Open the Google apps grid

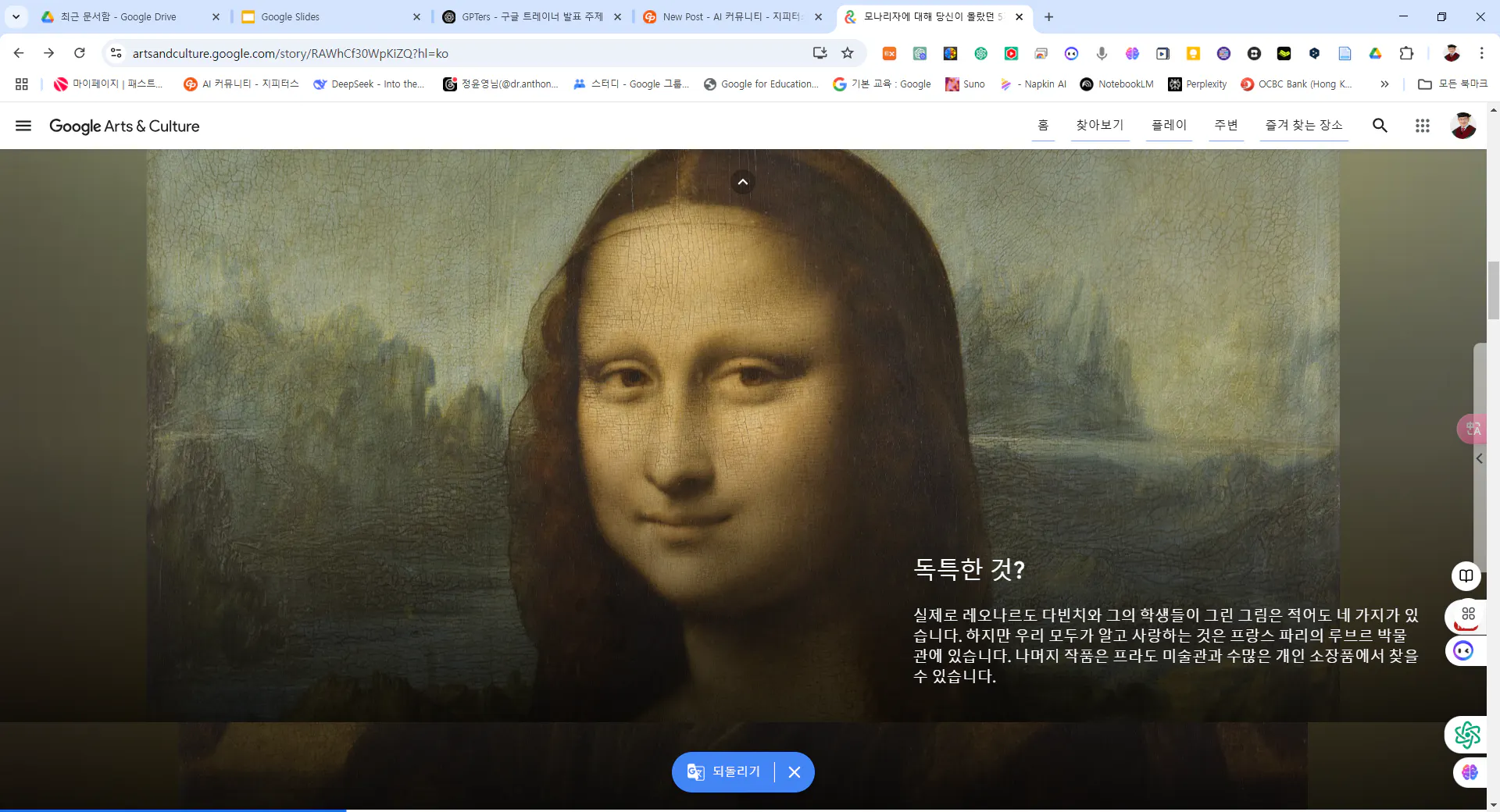1422,126
